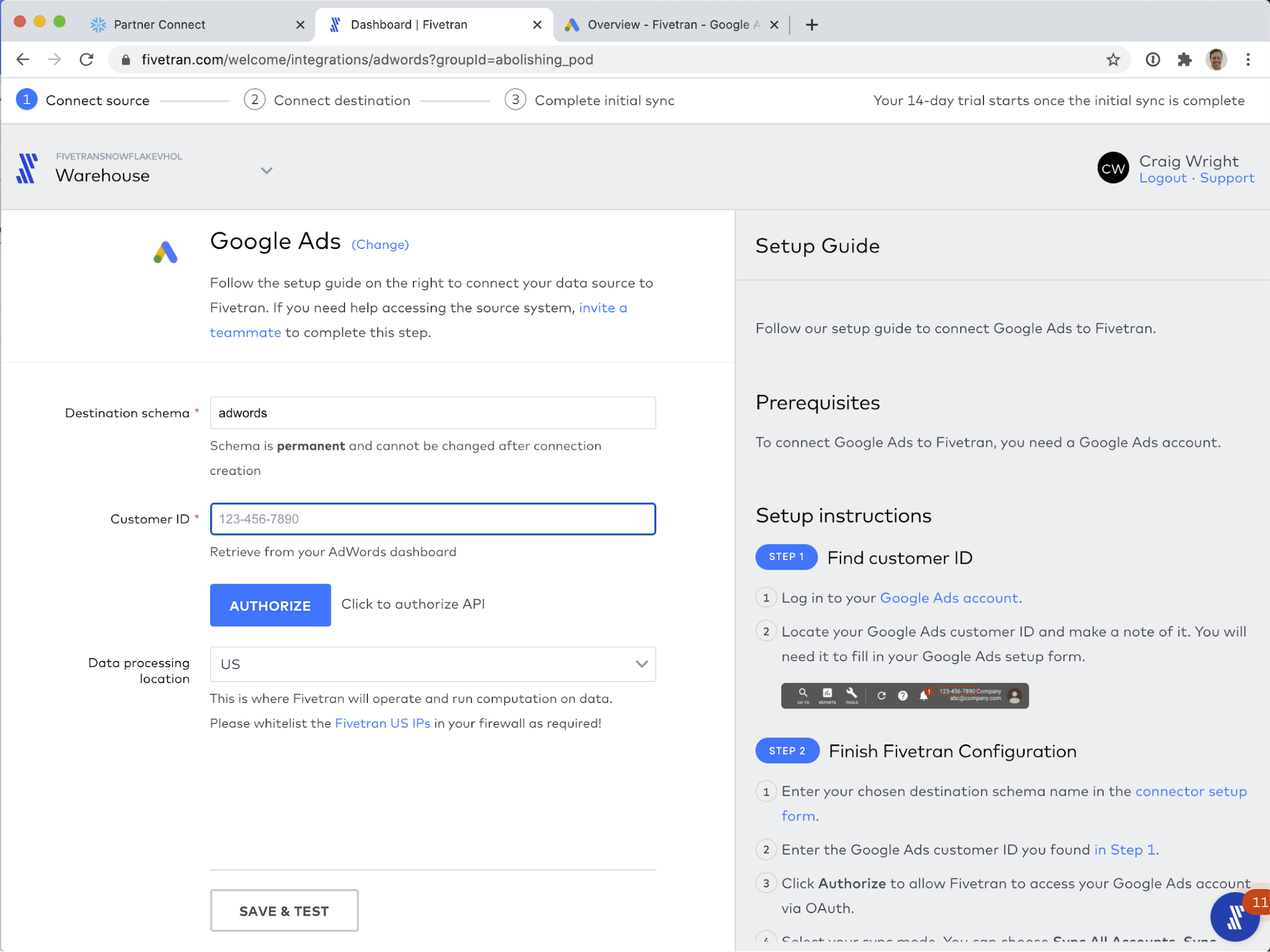Open the Fivetran US IPs link
Image resolution: width=1270 pixels, height=952 pixels.
pos(382,723)
